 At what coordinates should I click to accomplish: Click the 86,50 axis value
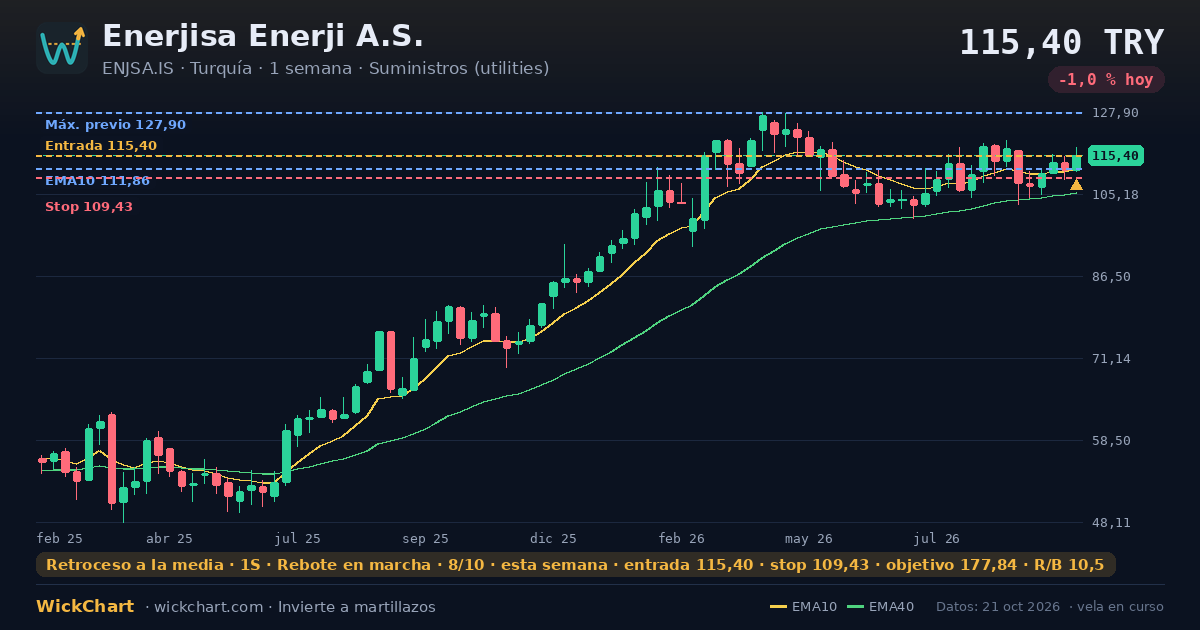pyautogui.click(x=1112, y=277)
